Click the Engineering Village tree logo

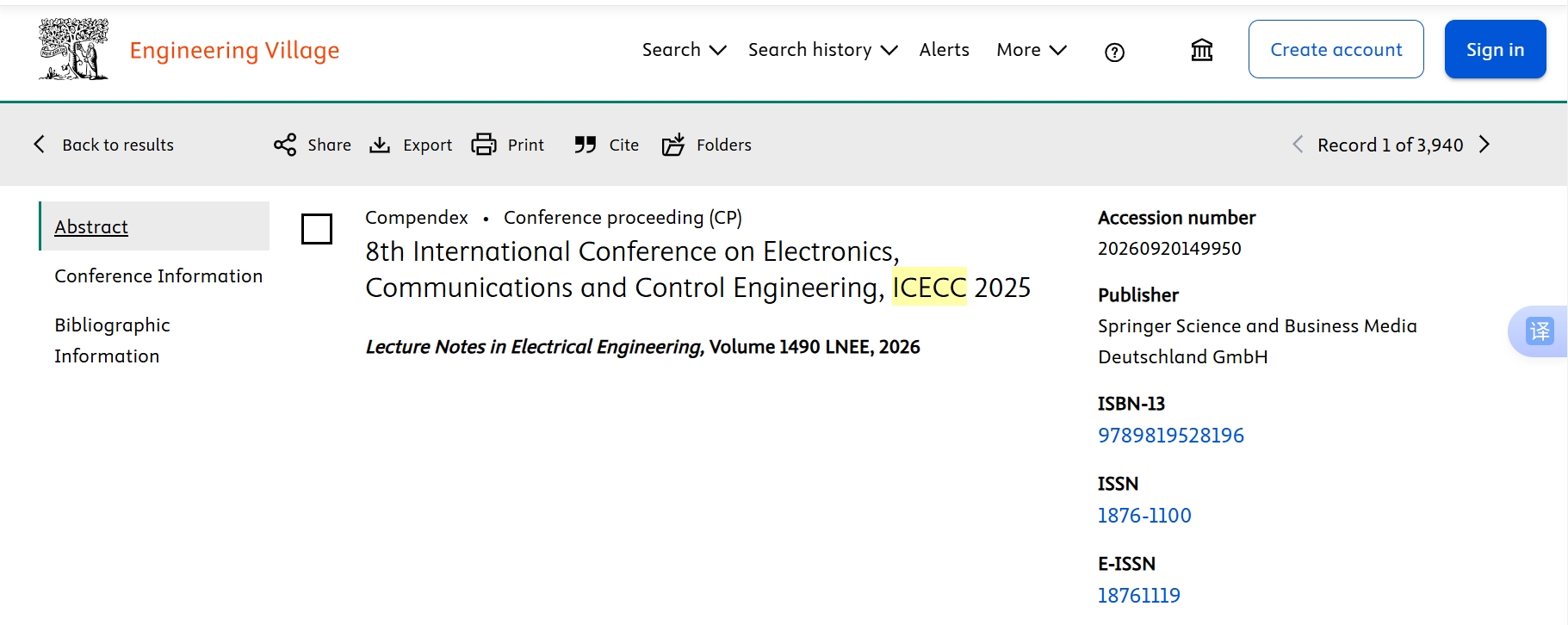coord(74,50)
